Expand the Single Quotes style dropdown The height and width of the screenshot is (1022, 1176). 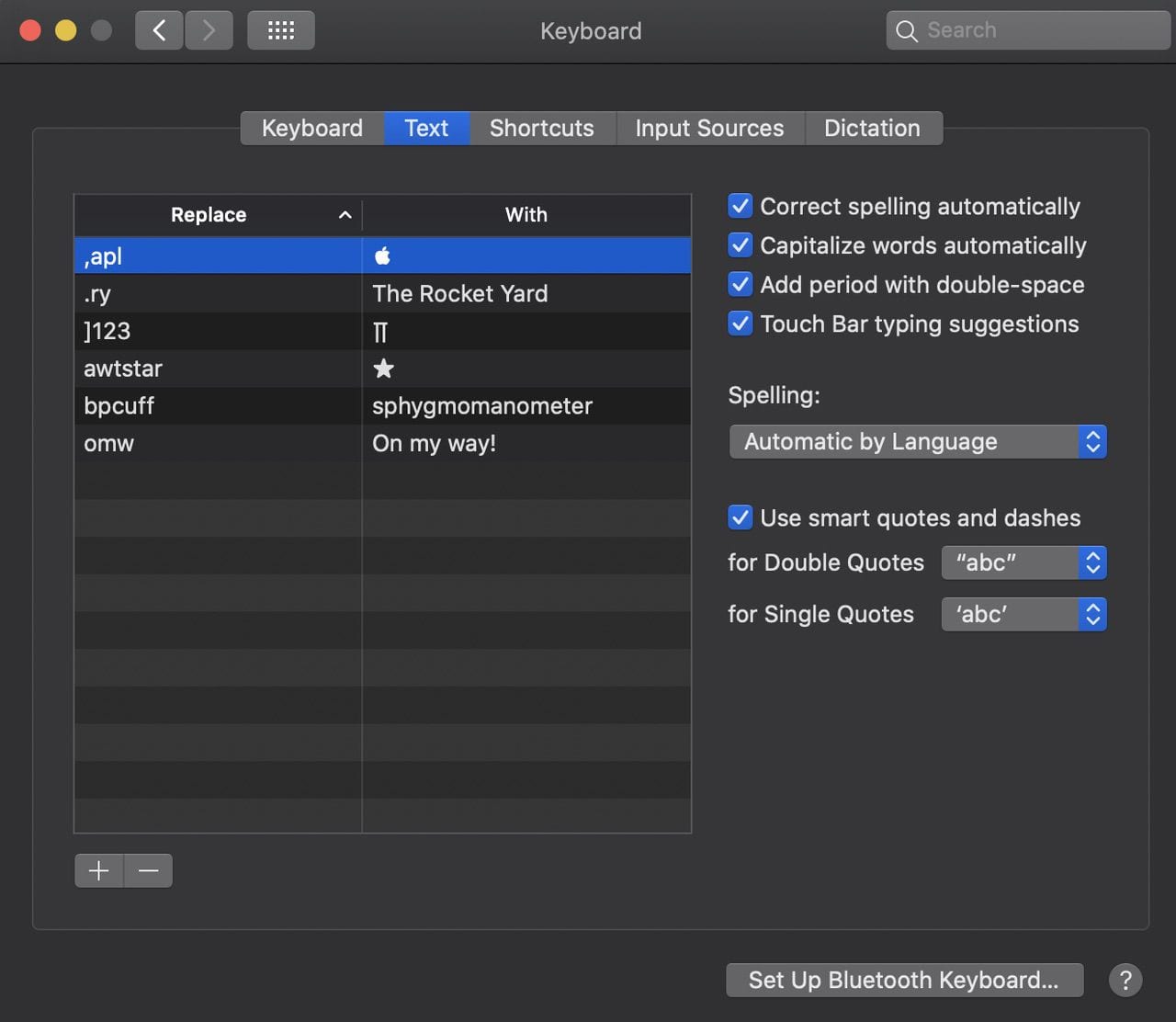pyautogui.click(x=1023, y=614)
